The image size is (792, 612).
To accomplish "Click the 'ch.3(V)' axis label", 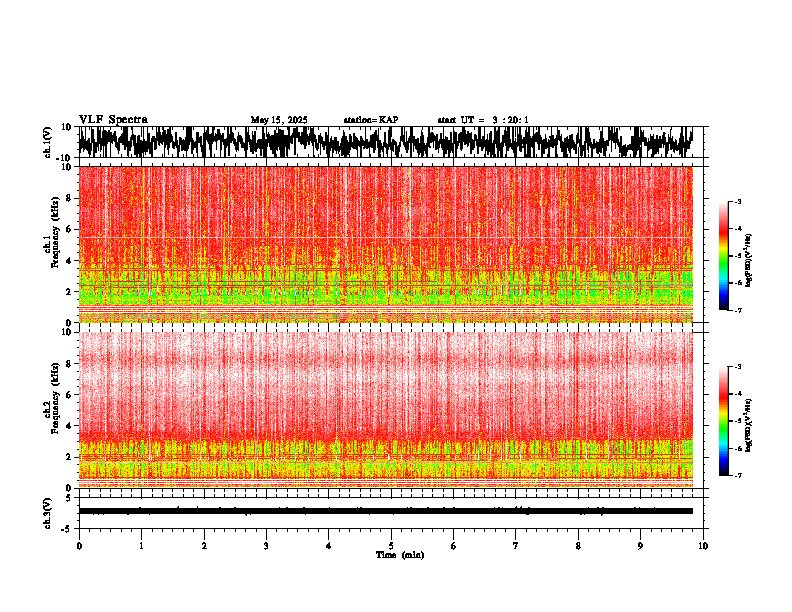I will pos(48,513).
